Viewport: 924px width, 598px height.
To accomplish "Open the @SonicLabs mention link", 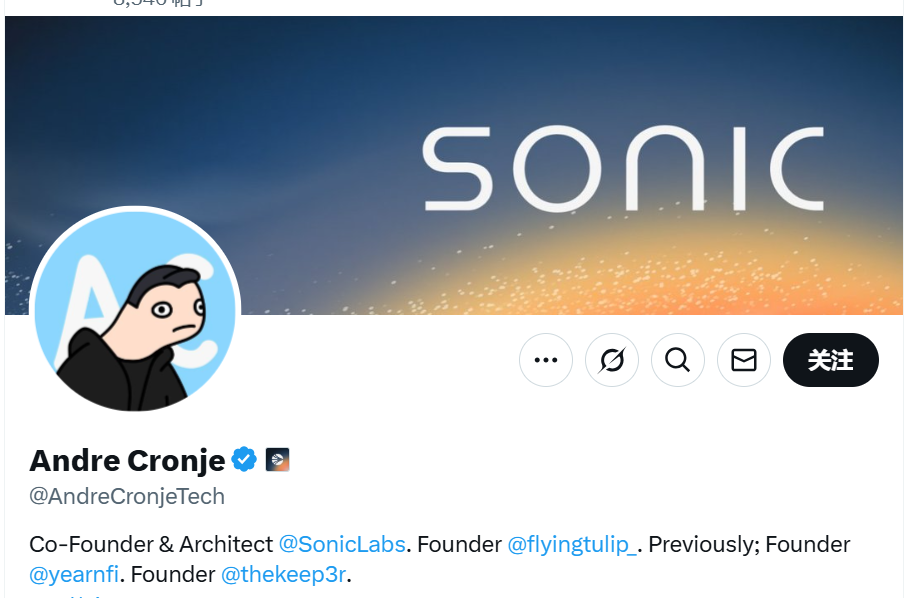I will pyautogui.click(x=342, y=545).
